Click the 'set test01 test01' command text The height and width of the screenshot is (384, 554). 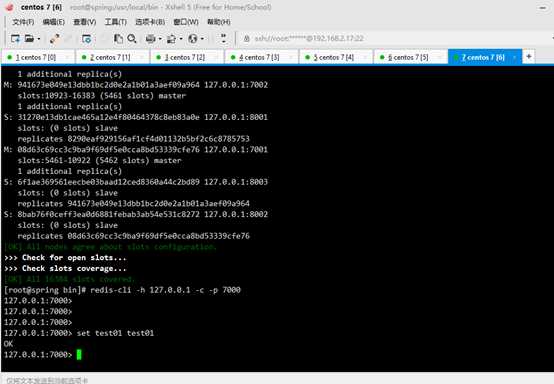click(x=115, y=333)
